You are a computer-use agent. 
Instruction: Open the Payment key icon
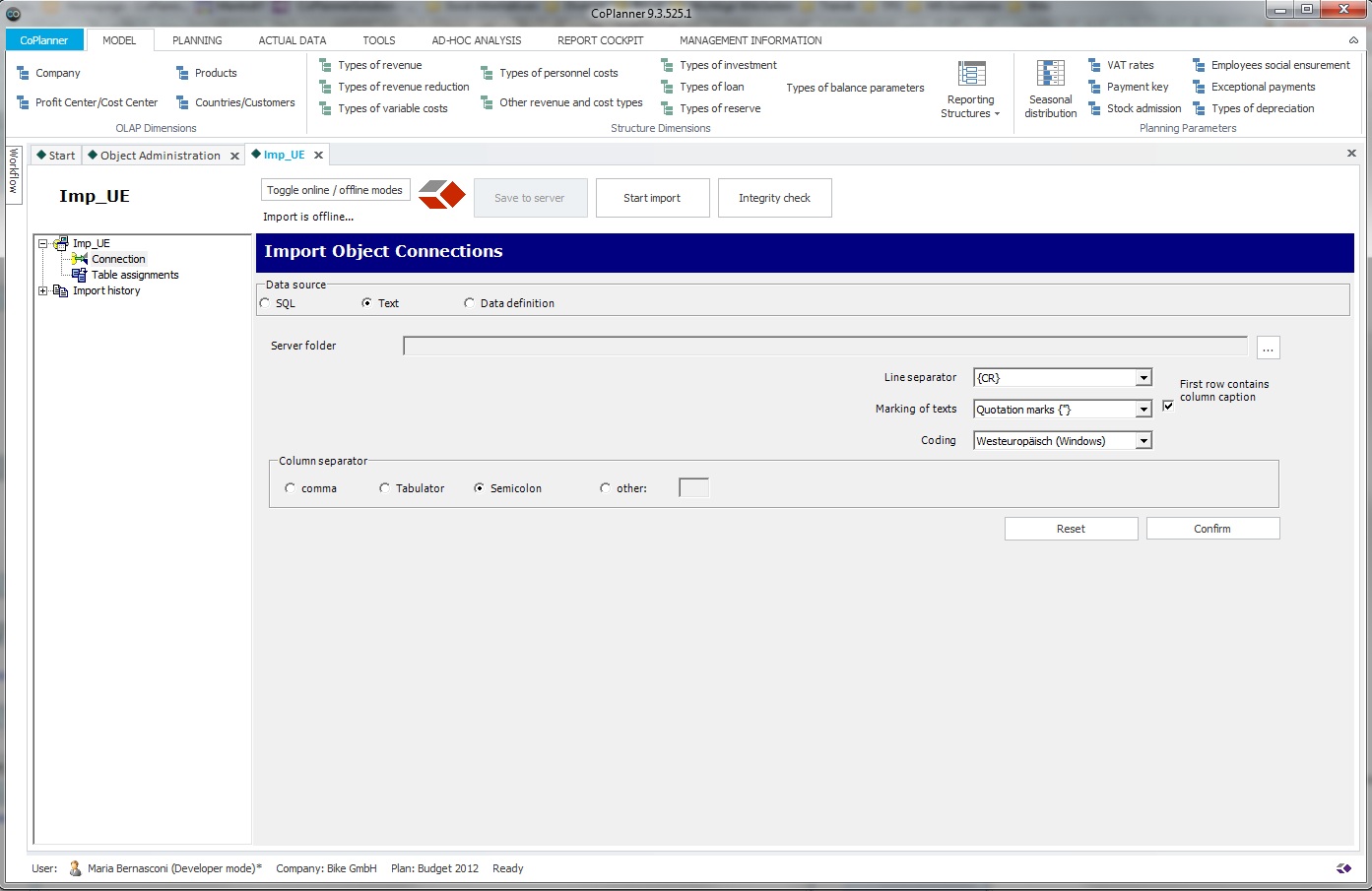coord(1094,87)
